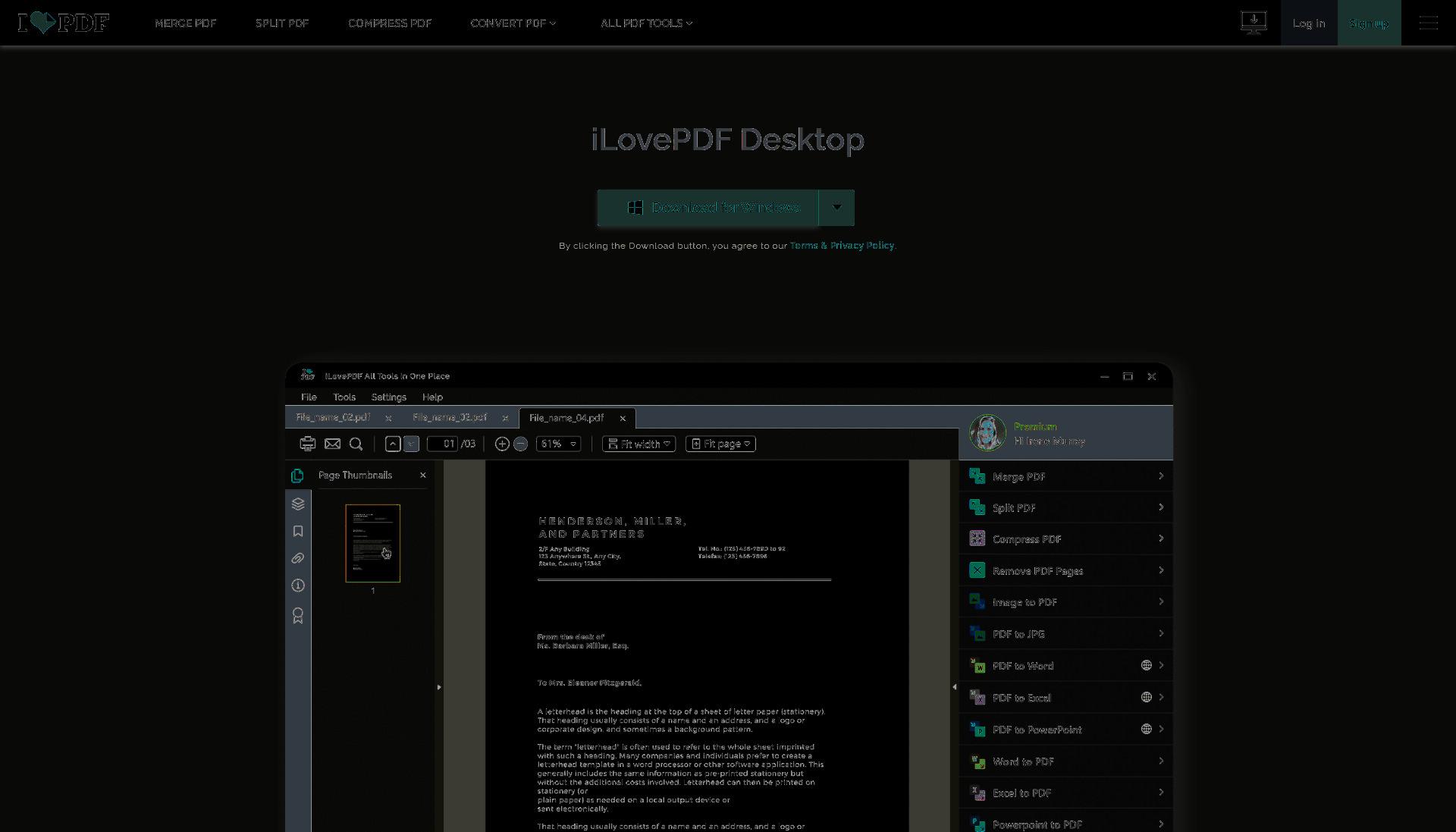The height and width of the screenshot is (832, 1456).
Task: Switch to File_name_02.pdf tab
Action: click(333, 418)
